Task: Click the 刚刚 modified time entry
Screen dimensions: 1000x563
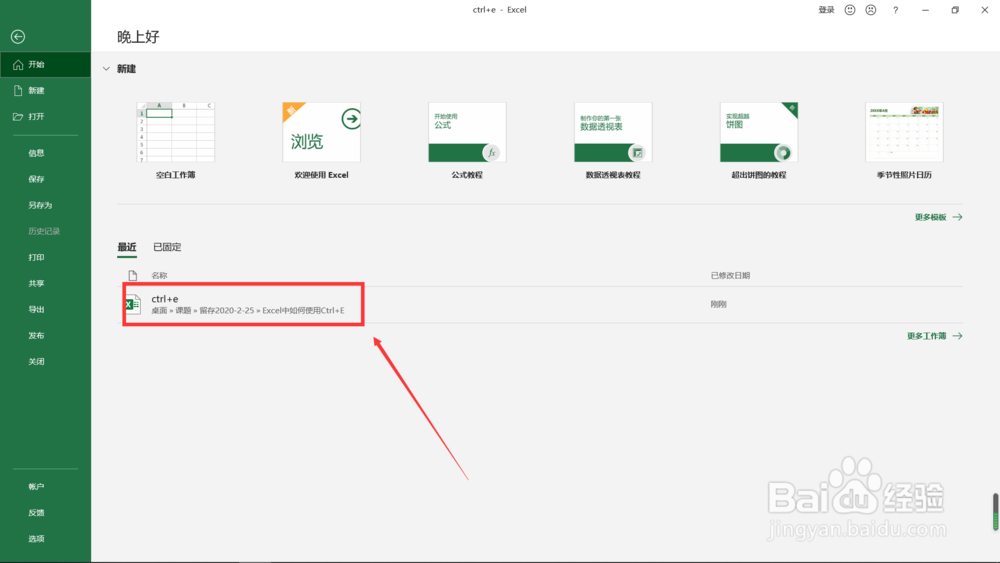Action: [718, 304]
